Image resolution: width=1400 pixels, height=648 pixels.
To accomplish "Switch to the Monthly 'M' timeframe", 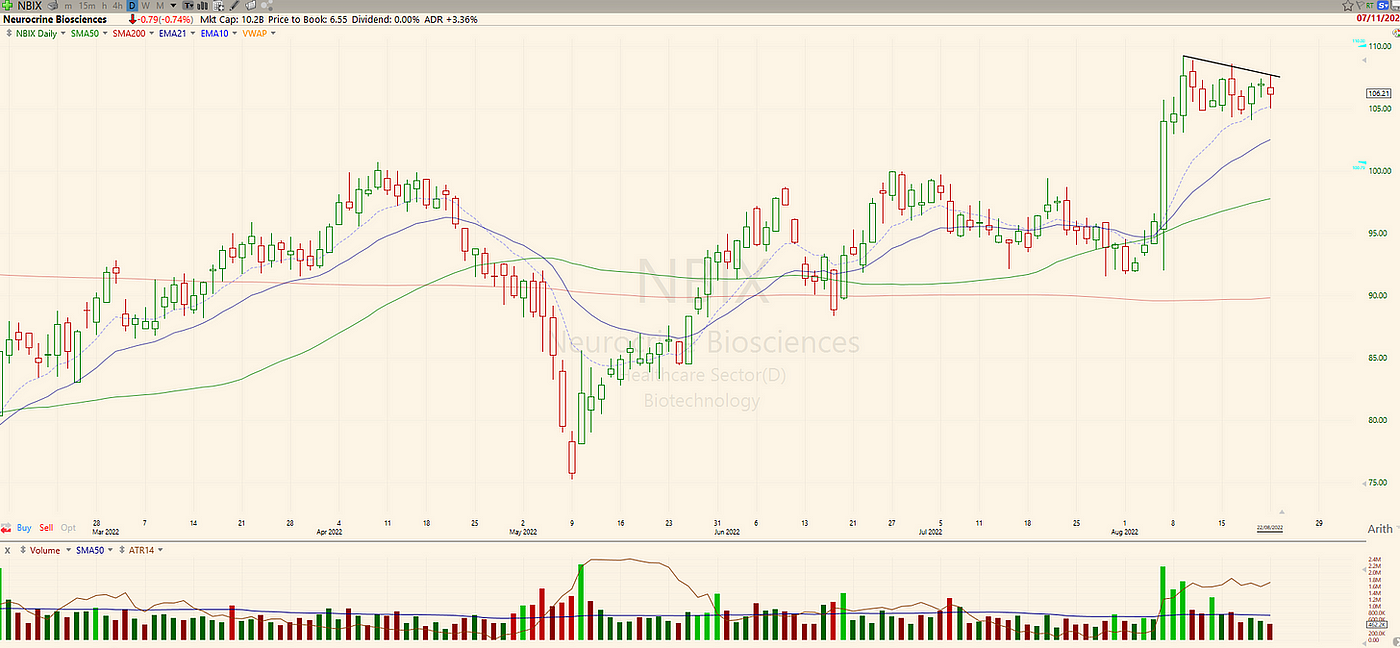I will (x=160, y=6).
